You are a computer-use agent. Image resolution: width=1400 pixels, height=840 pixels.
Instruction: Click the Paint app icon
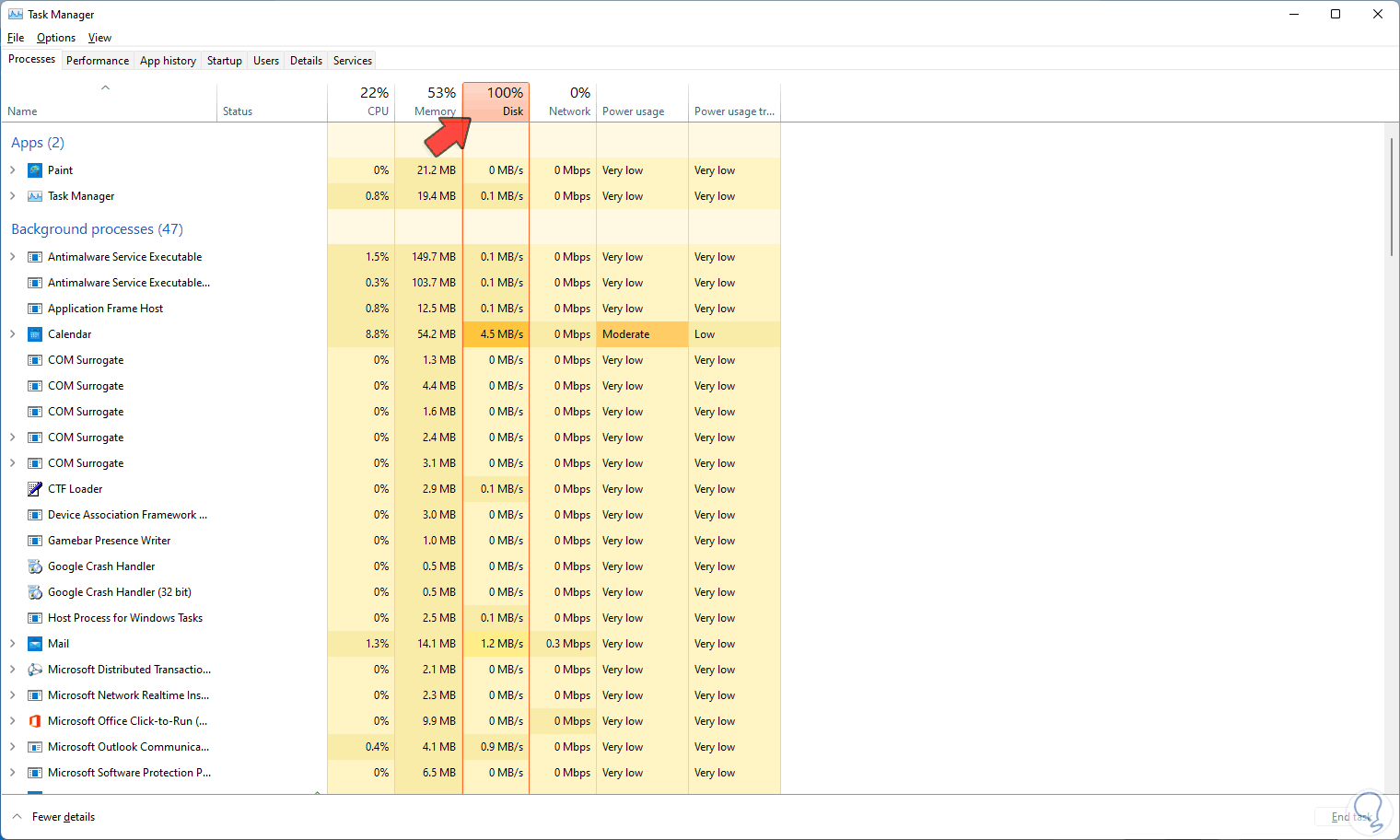35,170
